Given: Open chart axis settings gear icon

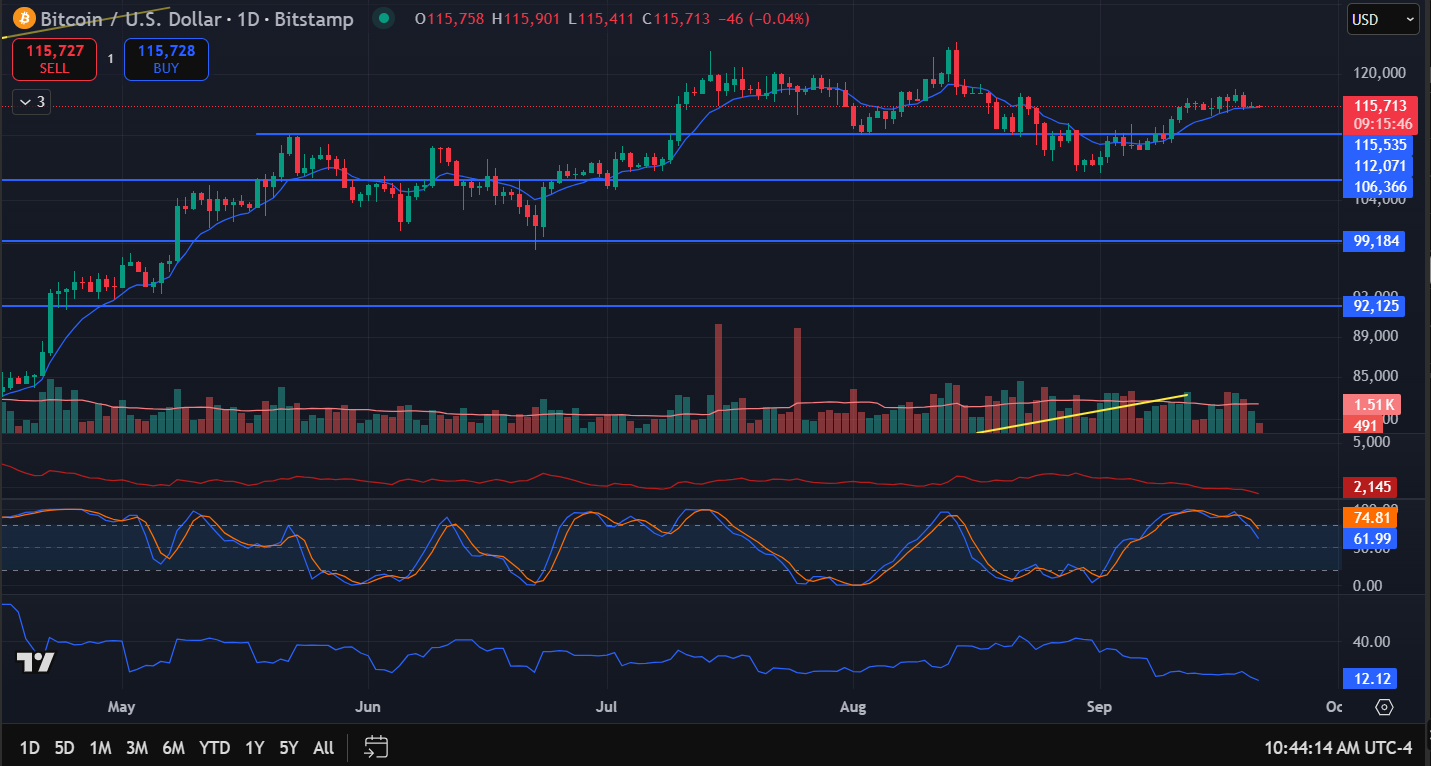Looking at the screenshot, I should pos(1384,707).
